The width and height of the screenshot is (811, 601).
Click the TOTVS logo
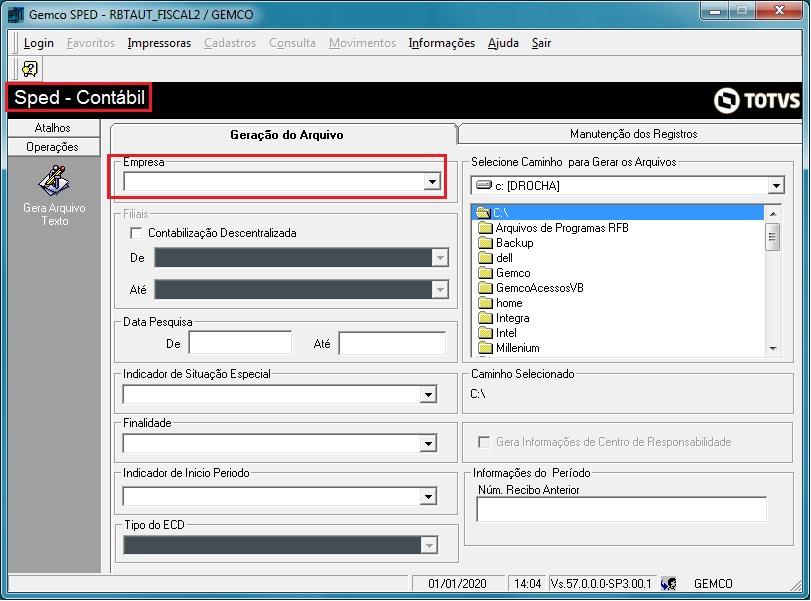point(757,100)
